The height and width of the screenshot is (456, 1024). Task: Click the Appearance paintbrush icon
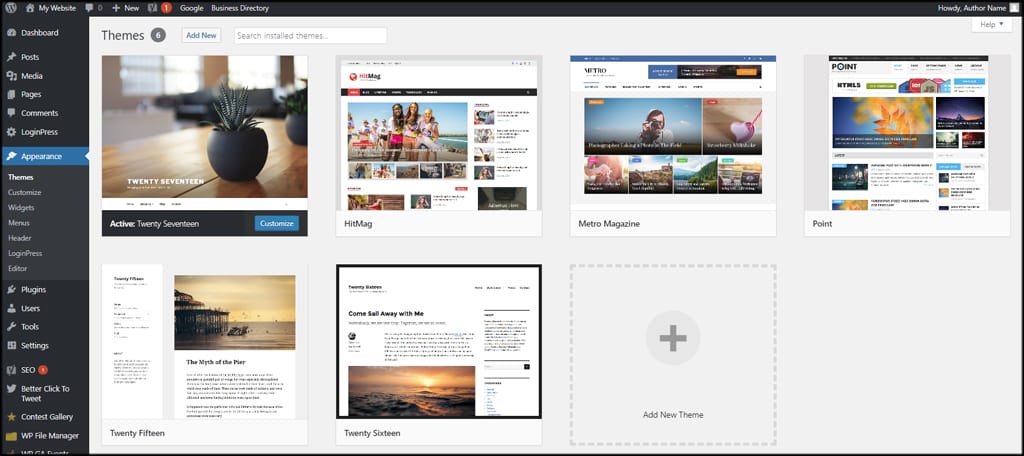(11, 156)
